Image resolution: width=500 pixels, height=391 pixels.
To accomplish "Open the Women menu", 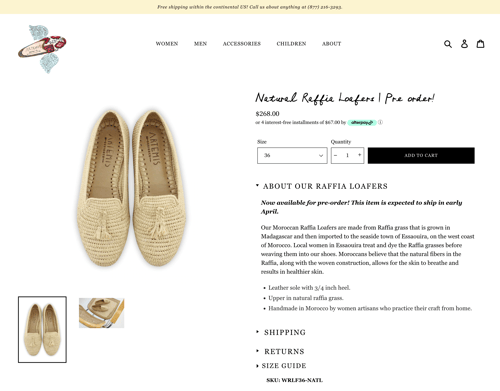I will click(167, 44).
